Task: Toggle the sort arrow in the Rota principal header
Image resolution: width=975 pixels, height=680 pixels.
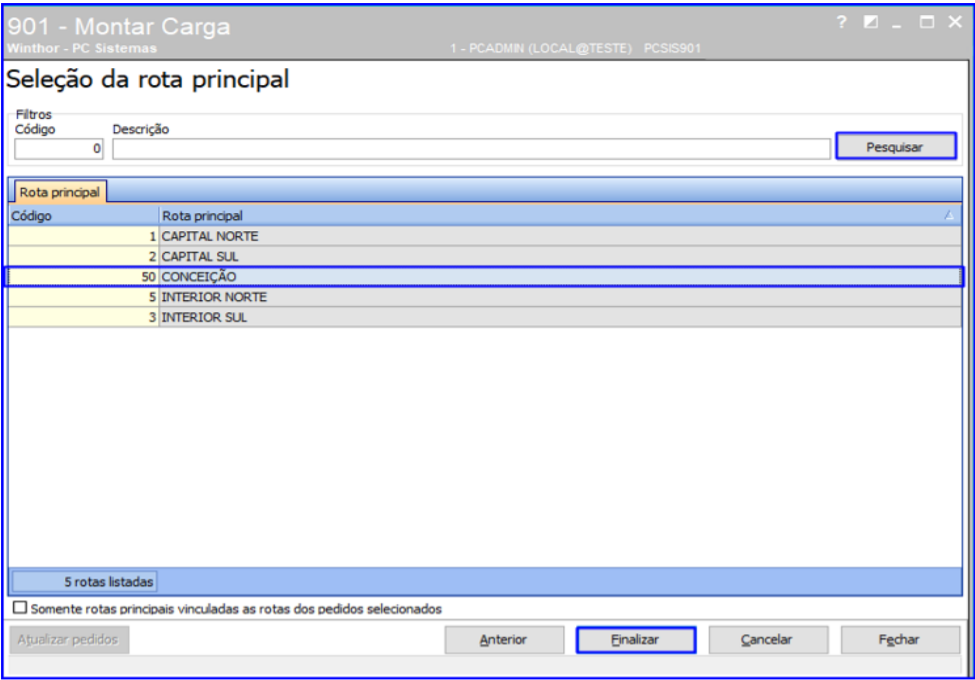Action: (x=948, y=215)
